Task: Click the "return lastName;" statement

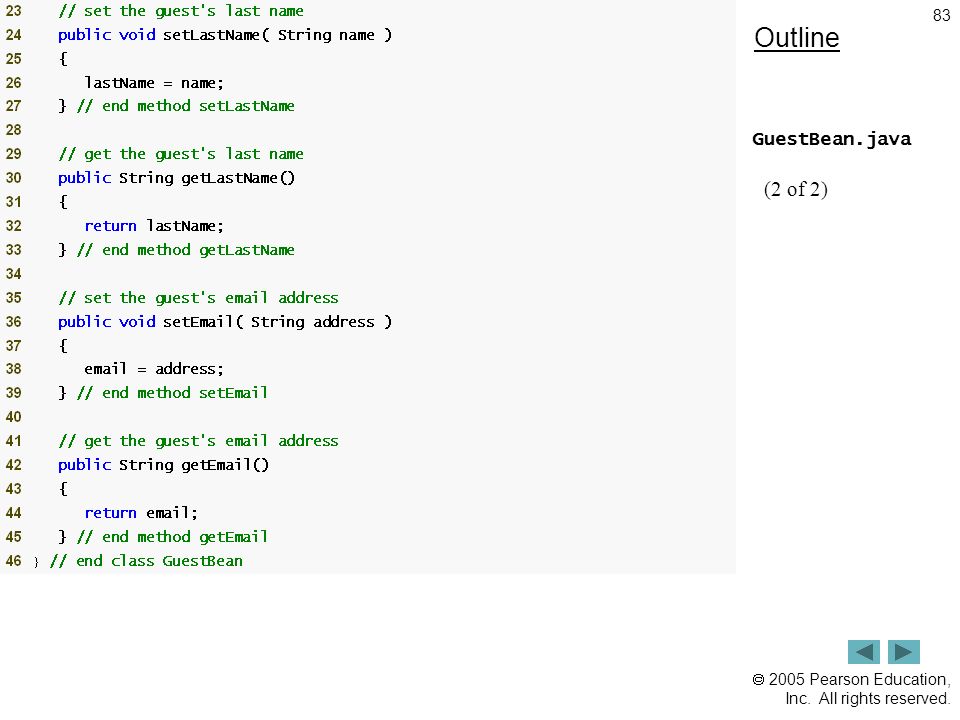Action: pos(154,226)
